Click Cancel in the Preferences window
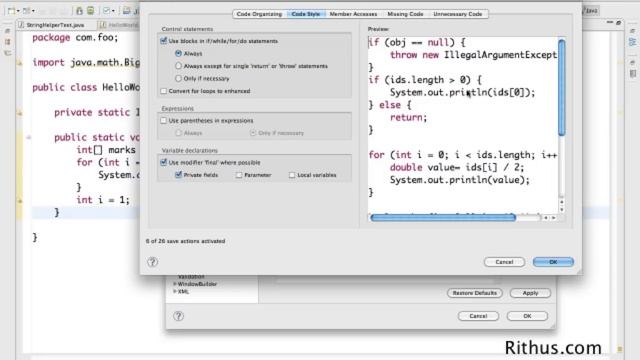The width and height of the screenshot is (640, 360). [478, 316]
